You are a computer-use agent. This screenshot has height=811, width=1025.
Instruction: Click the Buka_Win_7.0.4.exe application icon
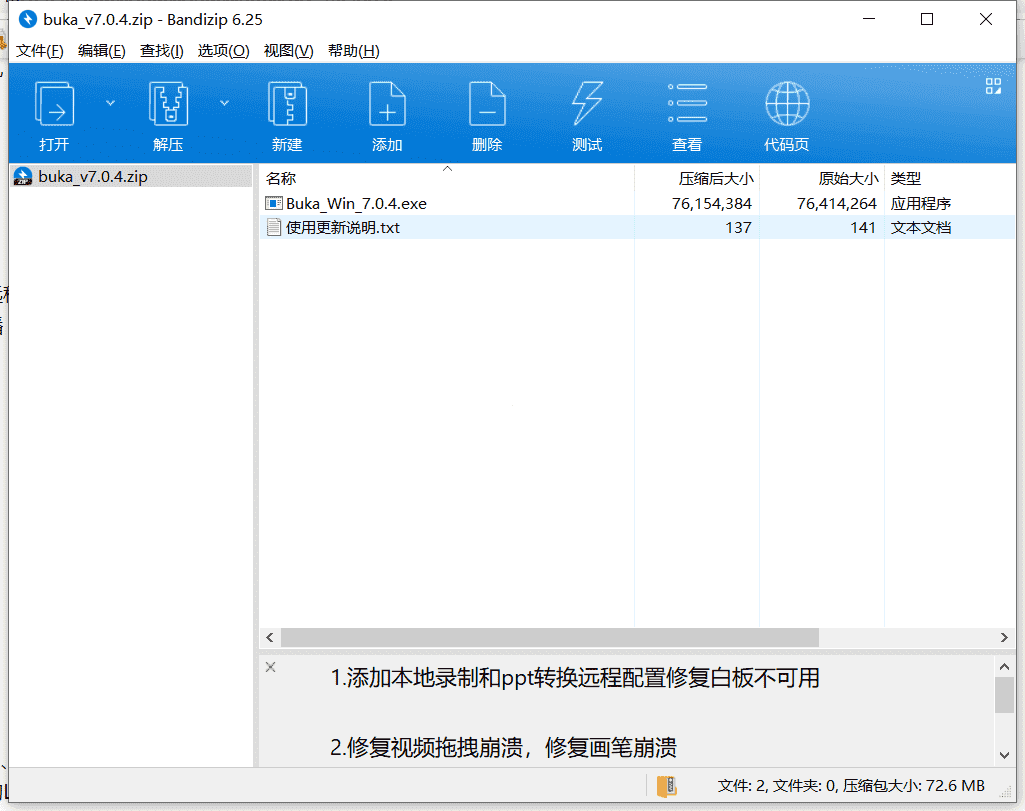tap(274, 203)
